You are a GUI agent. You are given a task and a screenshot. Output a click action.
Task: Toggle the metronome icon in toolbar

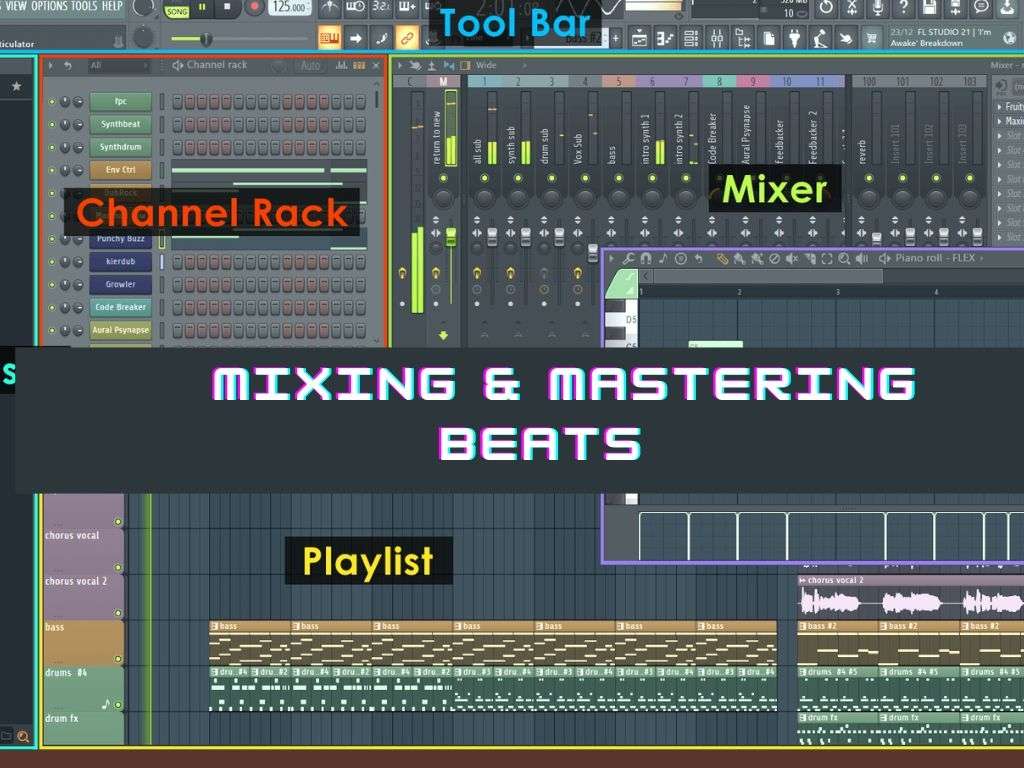330,7
